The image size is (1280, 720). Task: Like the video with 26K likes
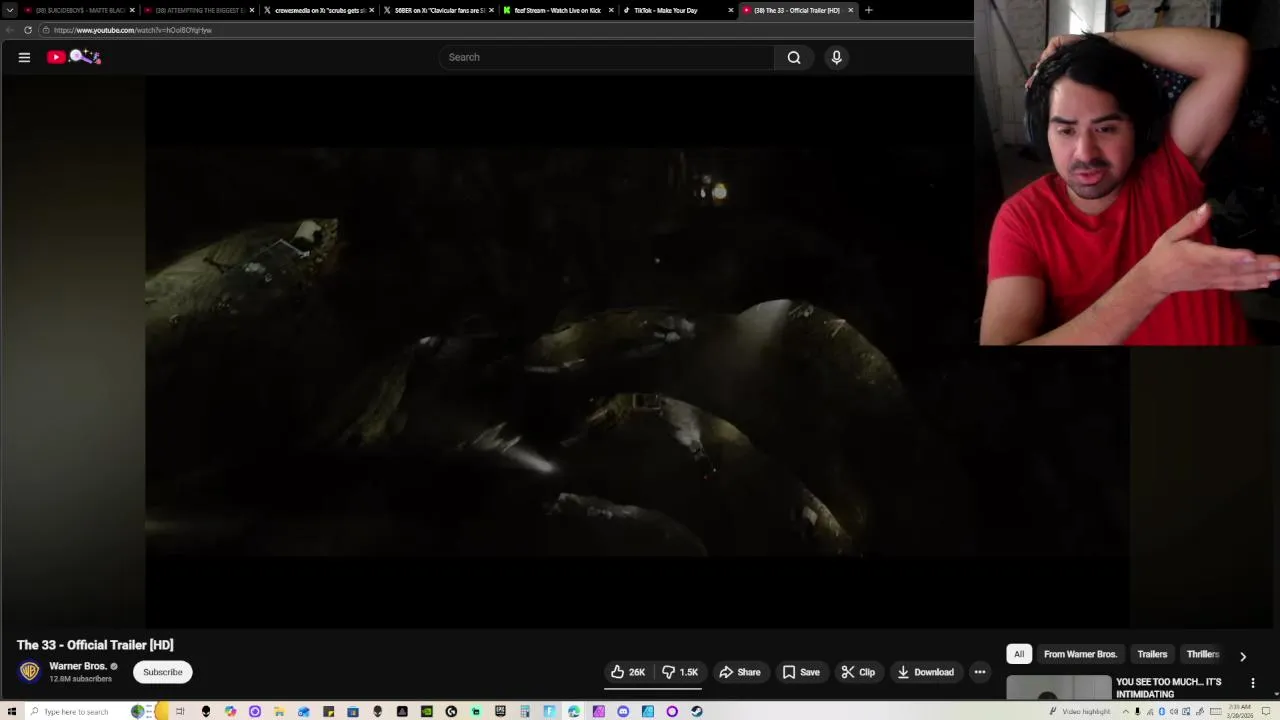pos(628,672)
